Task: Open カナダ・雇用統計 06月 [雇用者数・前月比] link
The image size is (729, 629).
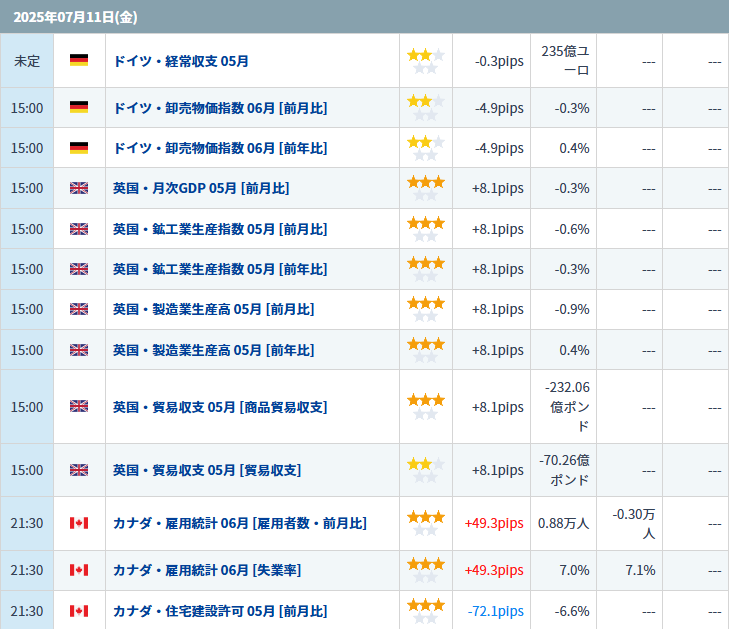Action: (240, 523)
